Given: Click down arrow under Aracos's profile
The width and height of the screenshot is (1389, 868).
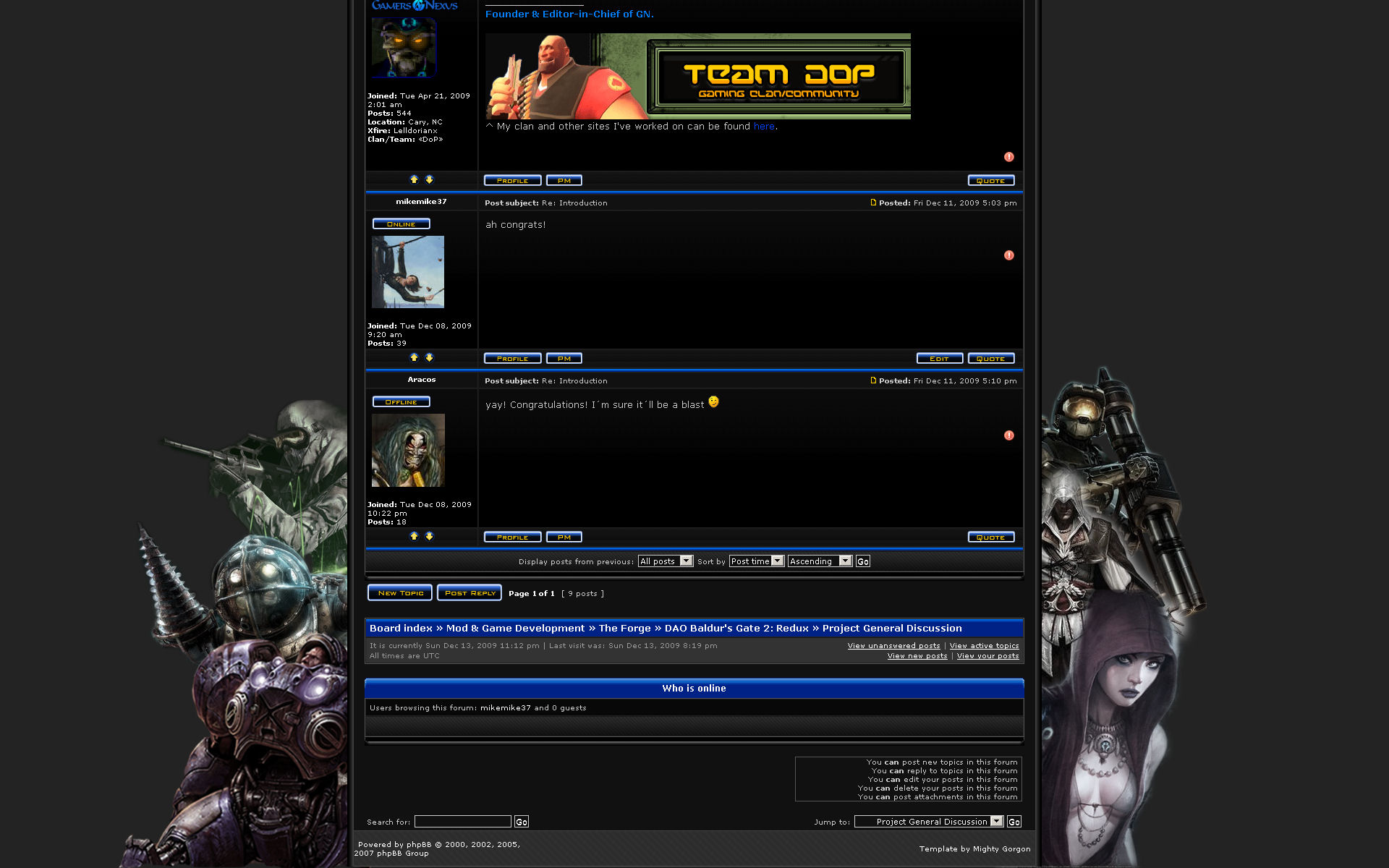Looking at the screenshot, I should coord(429,536).
